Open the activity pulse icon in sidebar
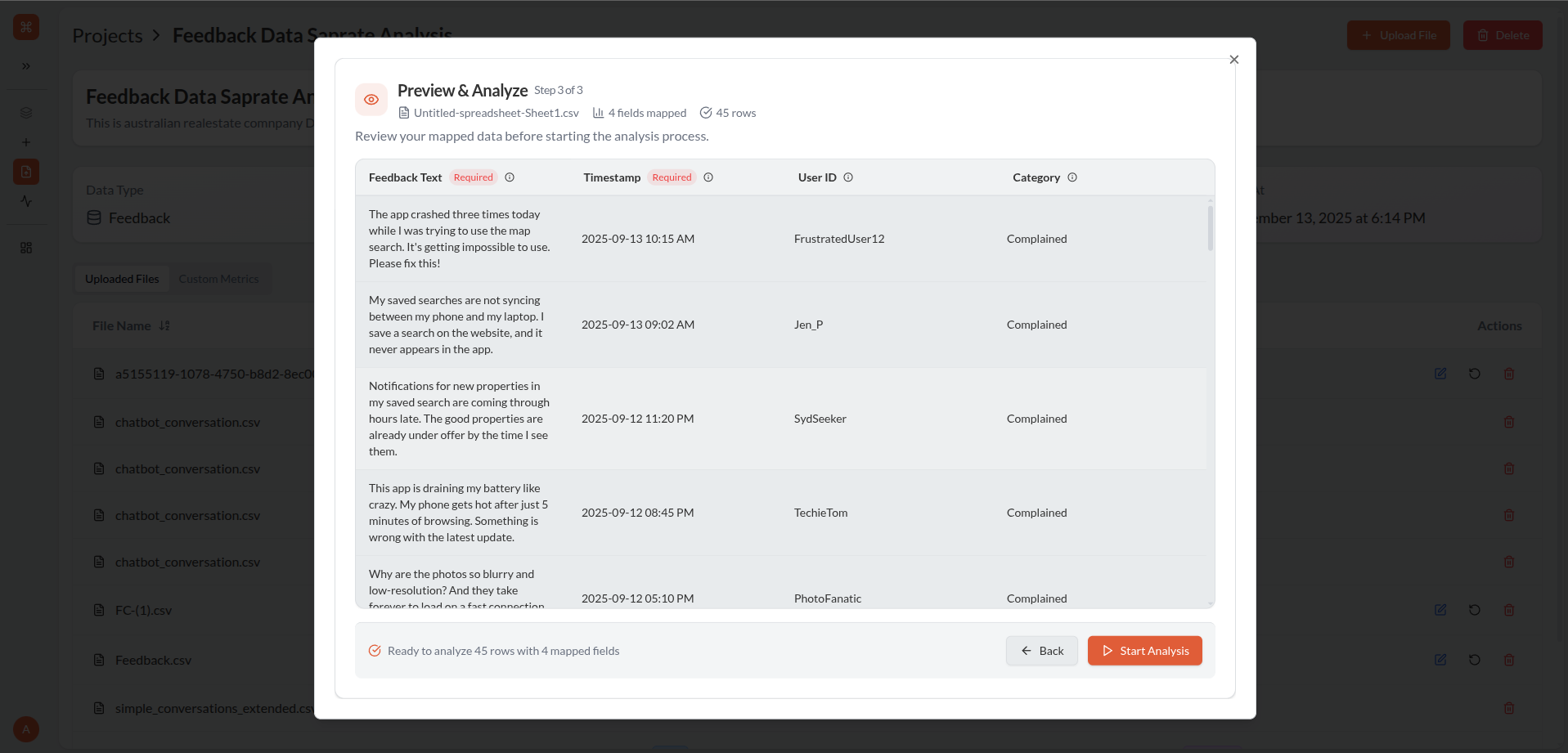 26,201
